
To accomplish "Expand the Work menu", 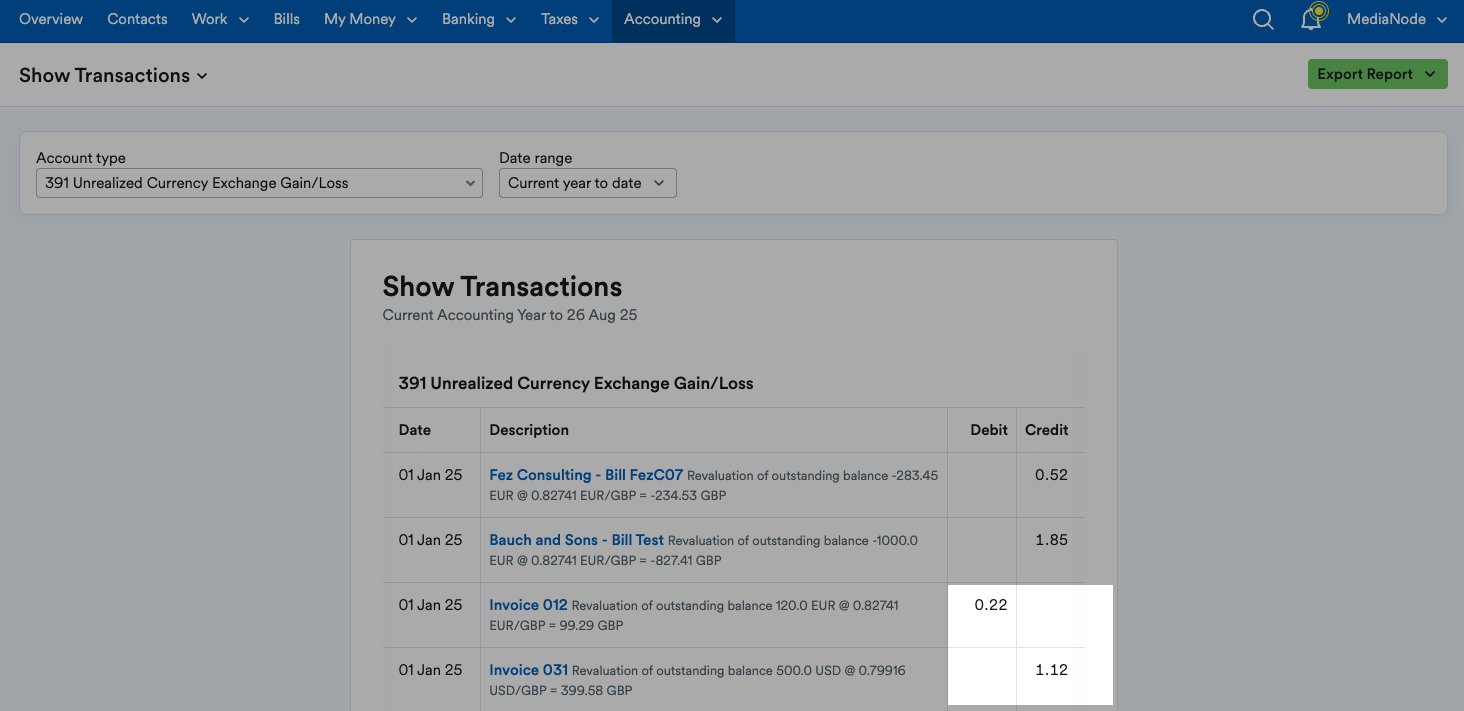I will tap(220, 19).
